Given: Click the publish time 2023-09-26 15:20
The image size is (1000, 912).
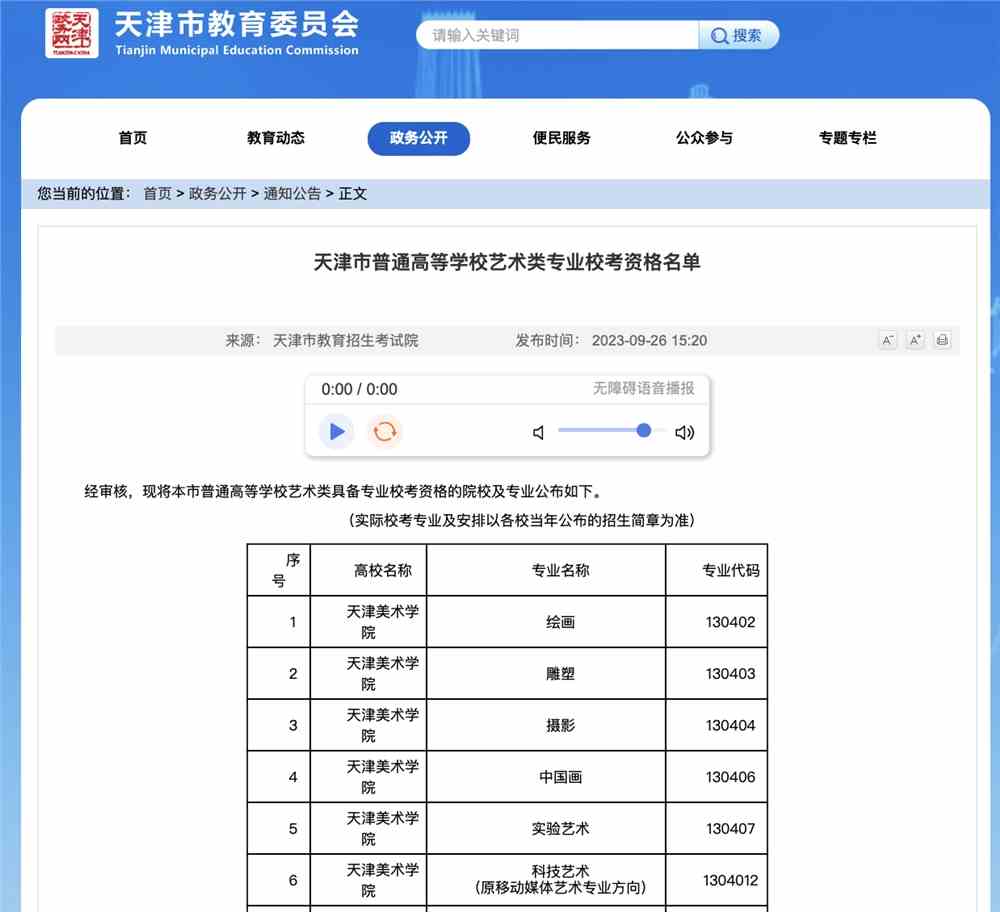Looking at the screenshot, I should (649, 341).
